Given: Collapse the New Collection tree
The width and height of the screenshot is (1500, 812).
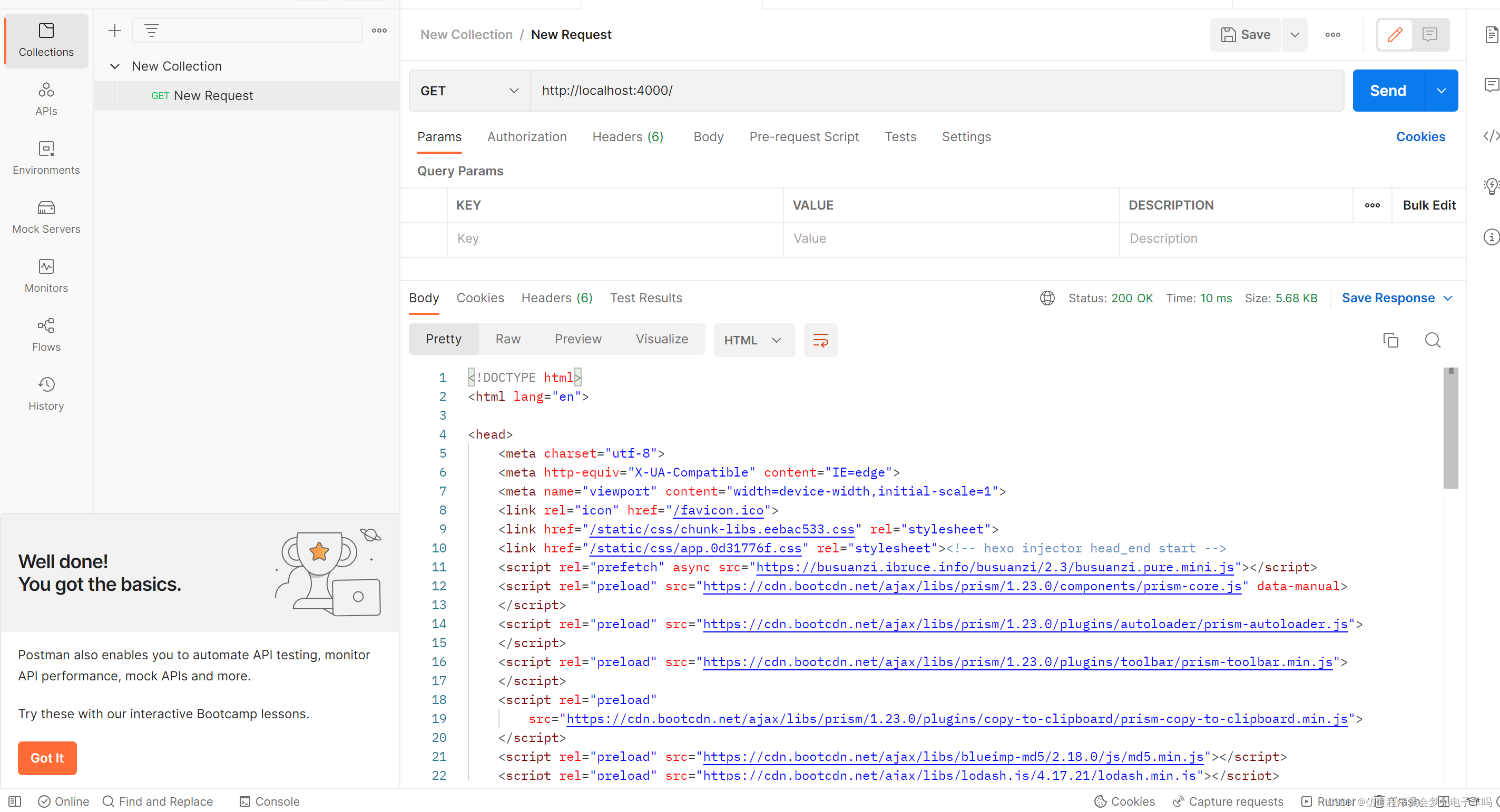Looking at the screenshot, I should coord(115,66).
